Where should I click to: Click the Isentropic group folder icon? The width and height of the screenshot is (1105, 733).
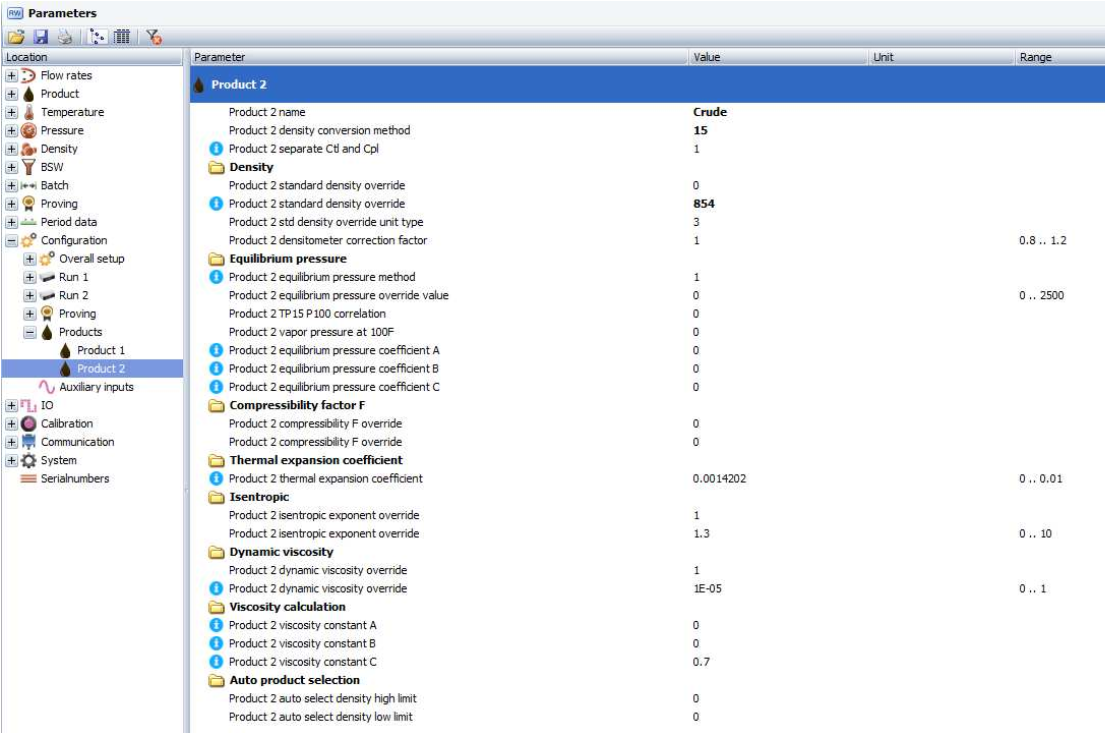(x=216, y=497)
